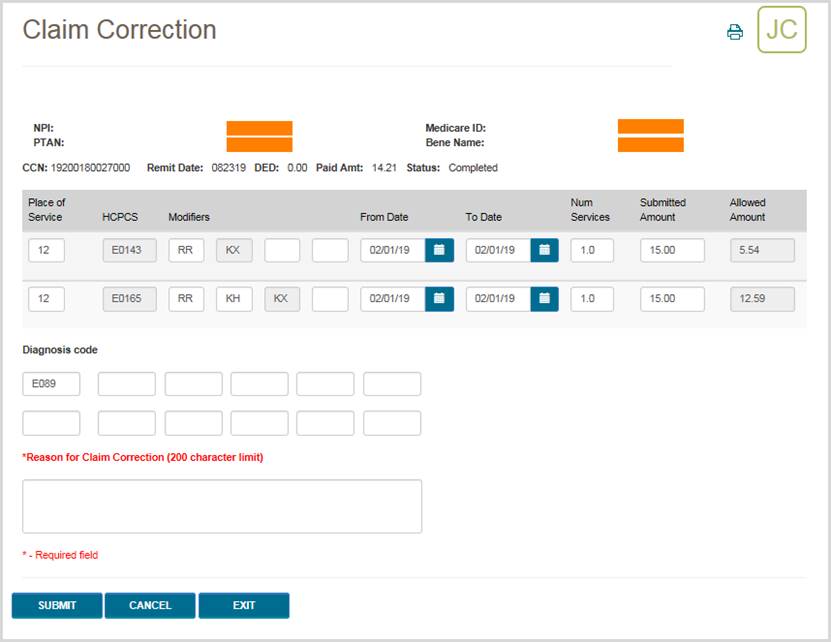The height and width of the screenshot is (642, 831).
Task: Open the print dialog via printer icon
Action: (x=735, y=31)
